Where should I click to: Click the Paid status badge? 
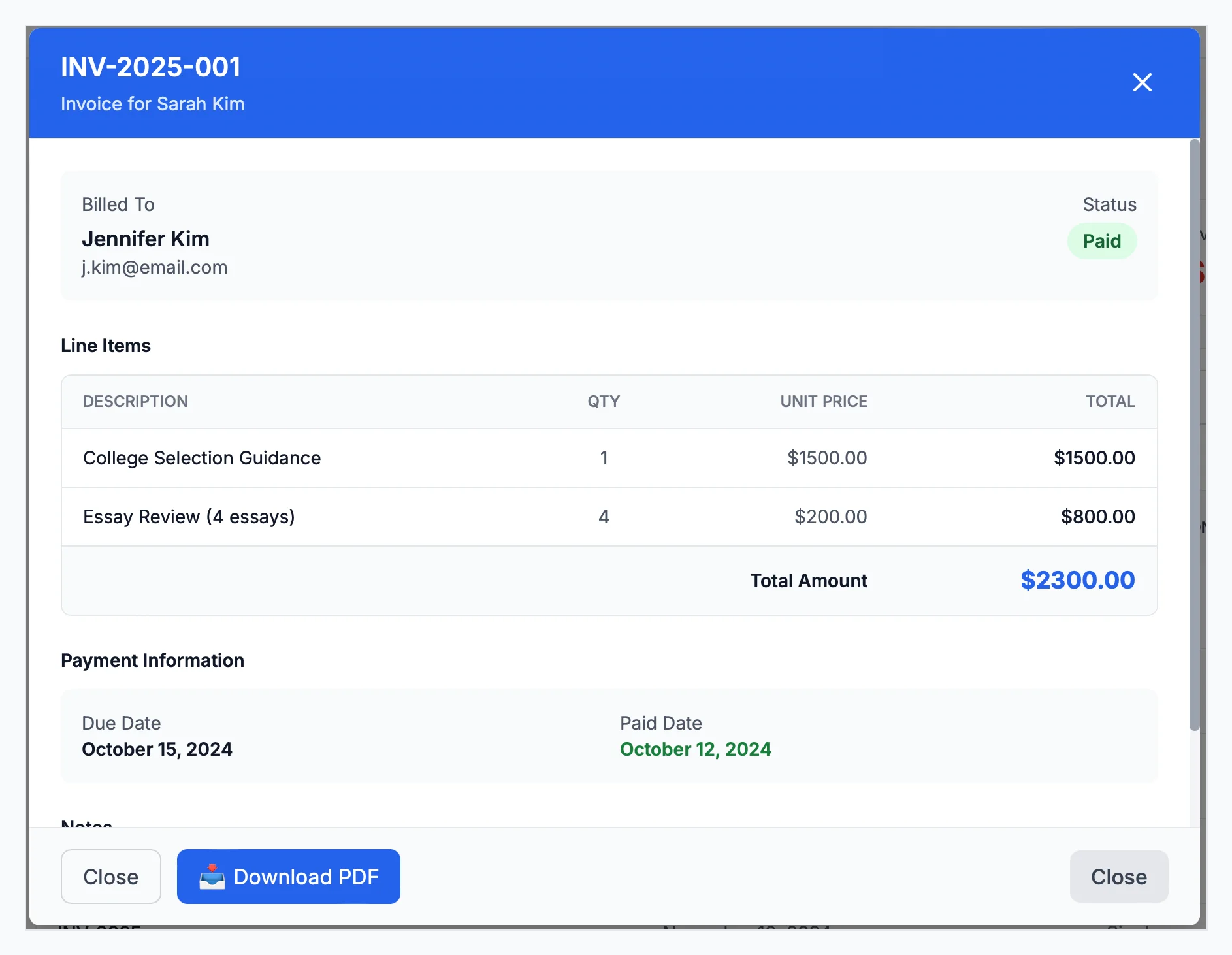point(1101,241)
